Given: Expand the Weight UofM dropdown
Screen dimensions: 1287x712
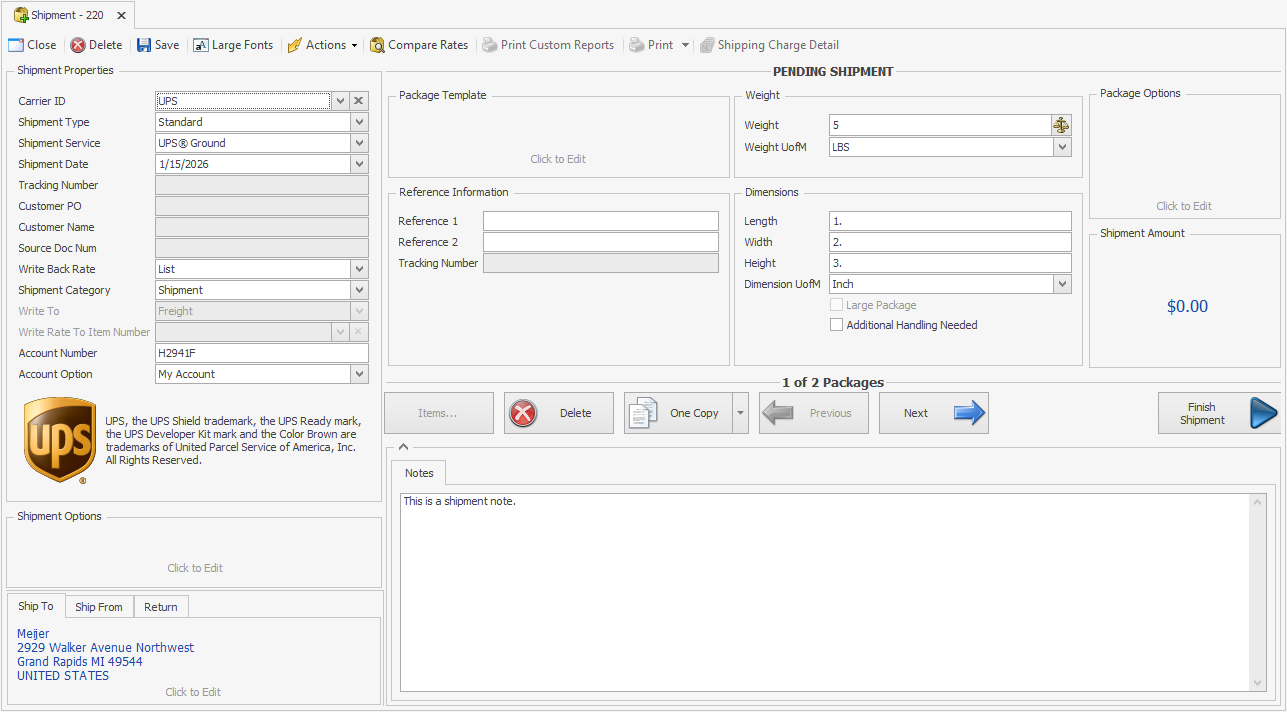Looking at the screenshot, I should click(x=1061, y=147).
